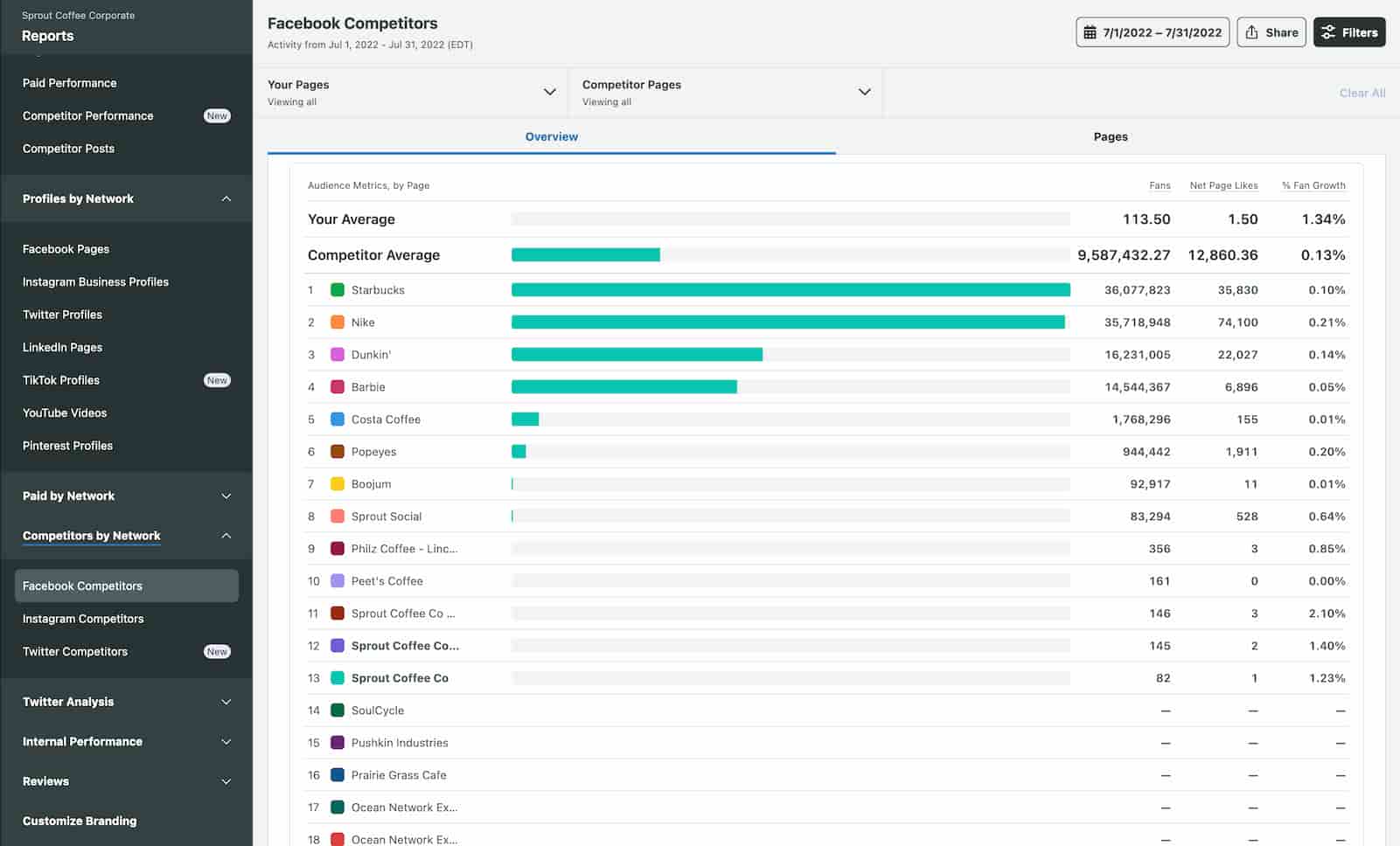Select the Overview tab
This screenshot has width=1400, height=846.
pyautogui.click(x=551, y=137)
